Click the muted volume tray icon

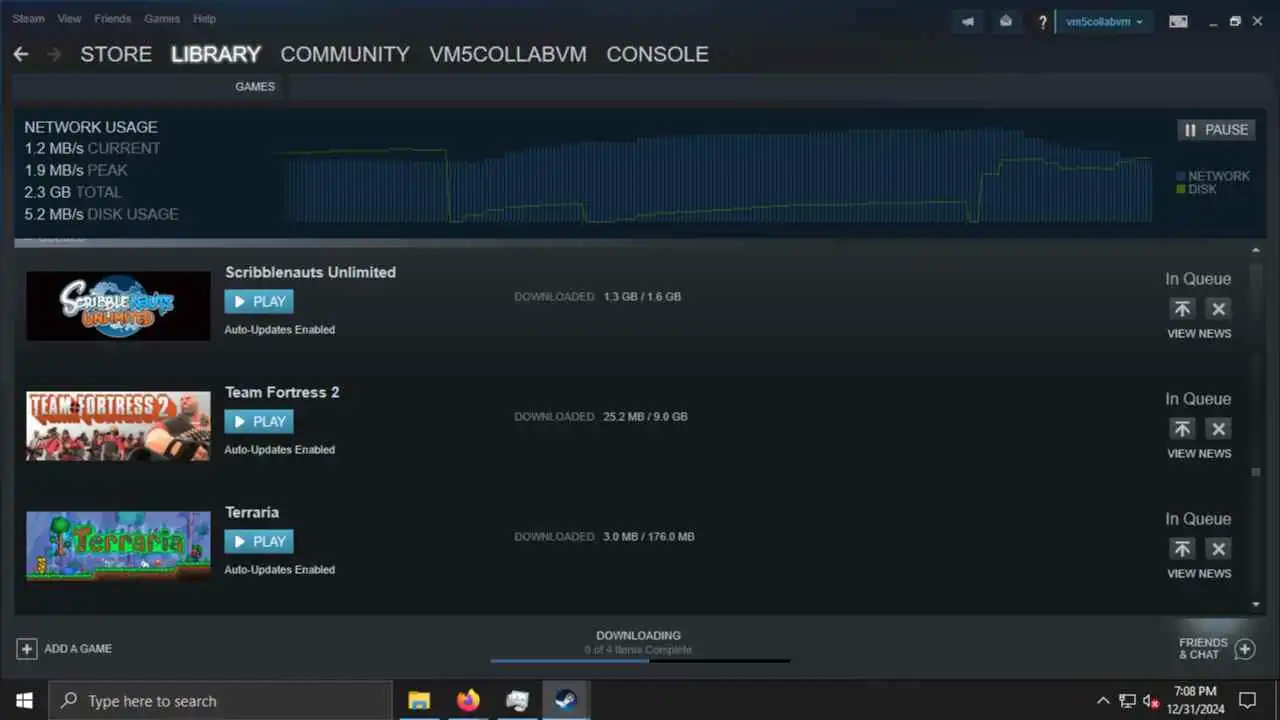1151,700
